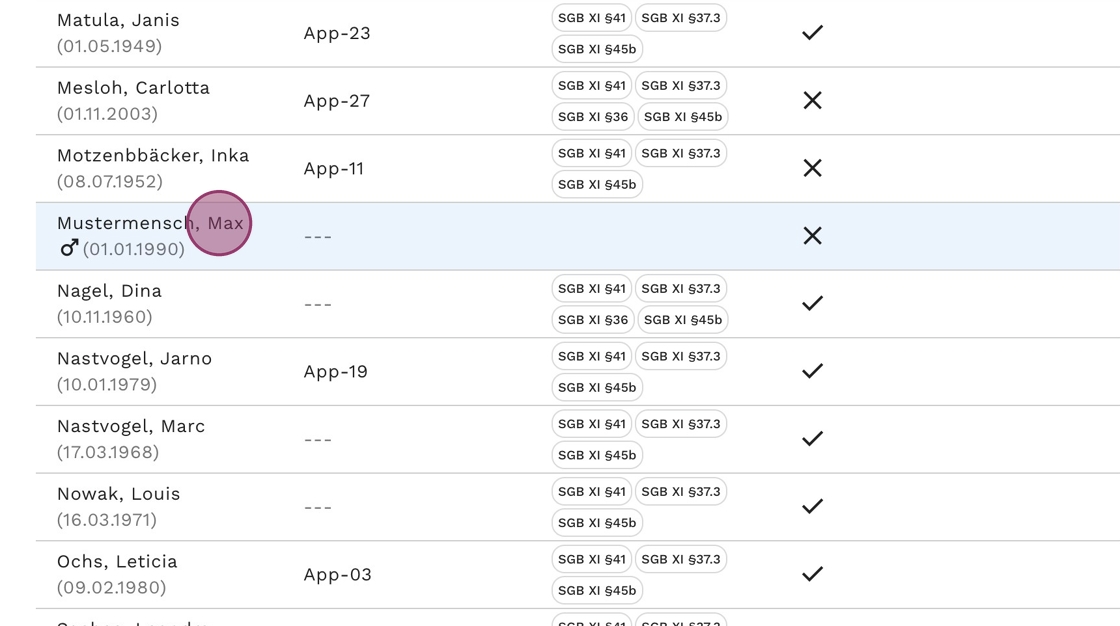Image resolution: width=1120 pixels, height=626 pixels.
Task: Open patient Motzenbbäcker, Inka entry
Action: tap(152, 156)
